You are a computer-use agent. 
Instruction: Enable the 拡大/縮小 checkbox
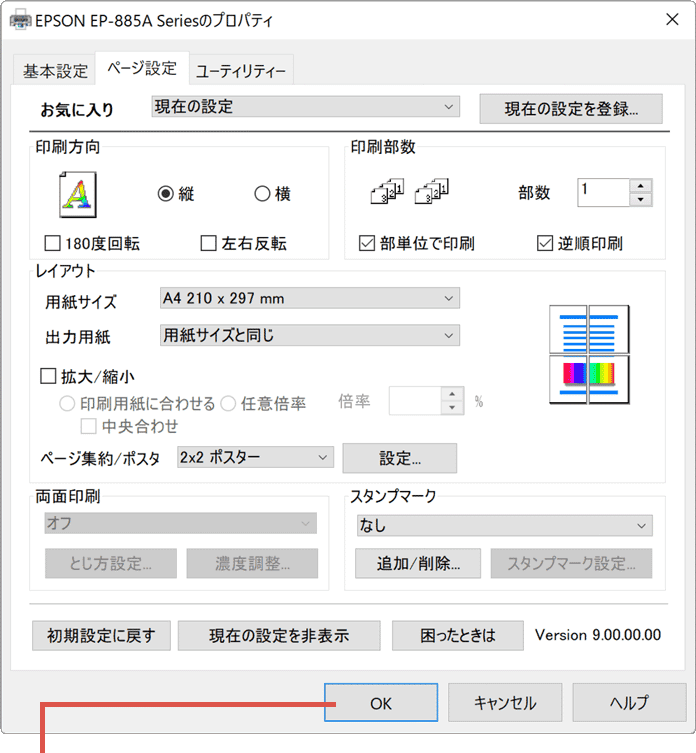click(x=48, y=376)
